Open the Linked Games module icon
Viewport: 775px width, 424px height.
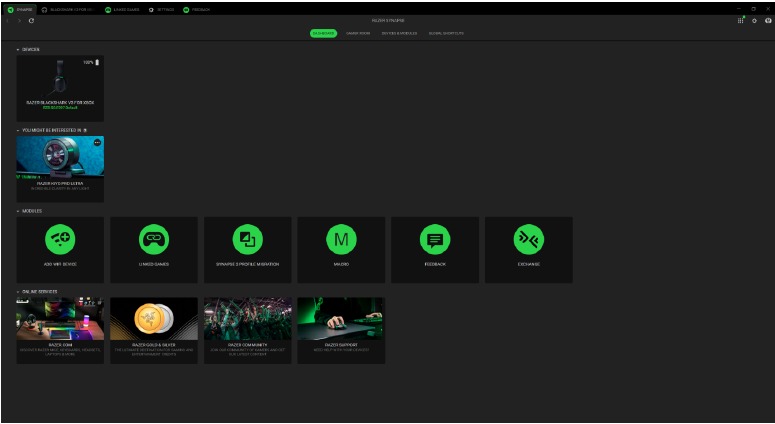[x=154, y=239]
